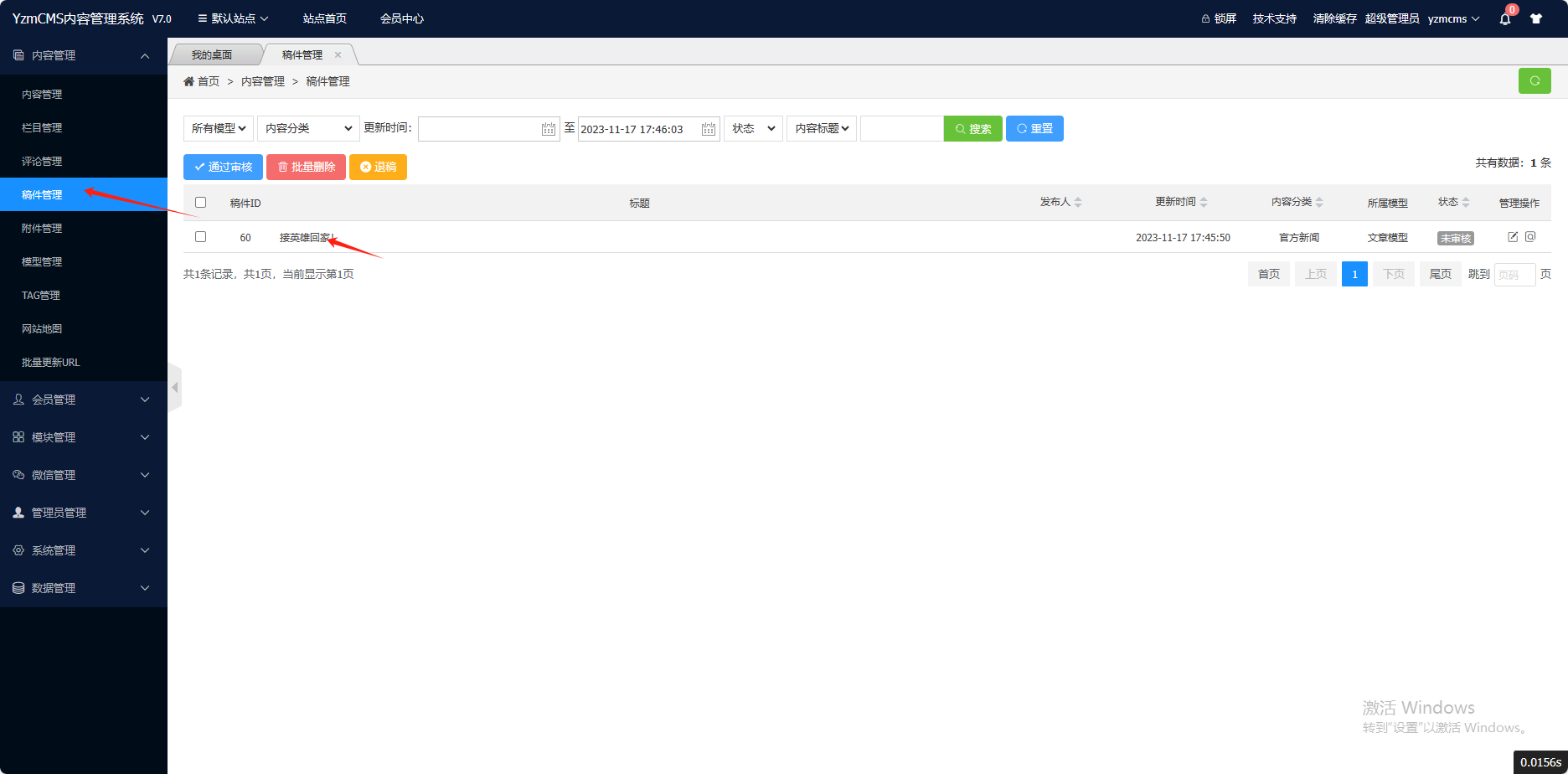Open the 内容分类 filter dropdown
1568x774 pixels.
tap(308, 128)
